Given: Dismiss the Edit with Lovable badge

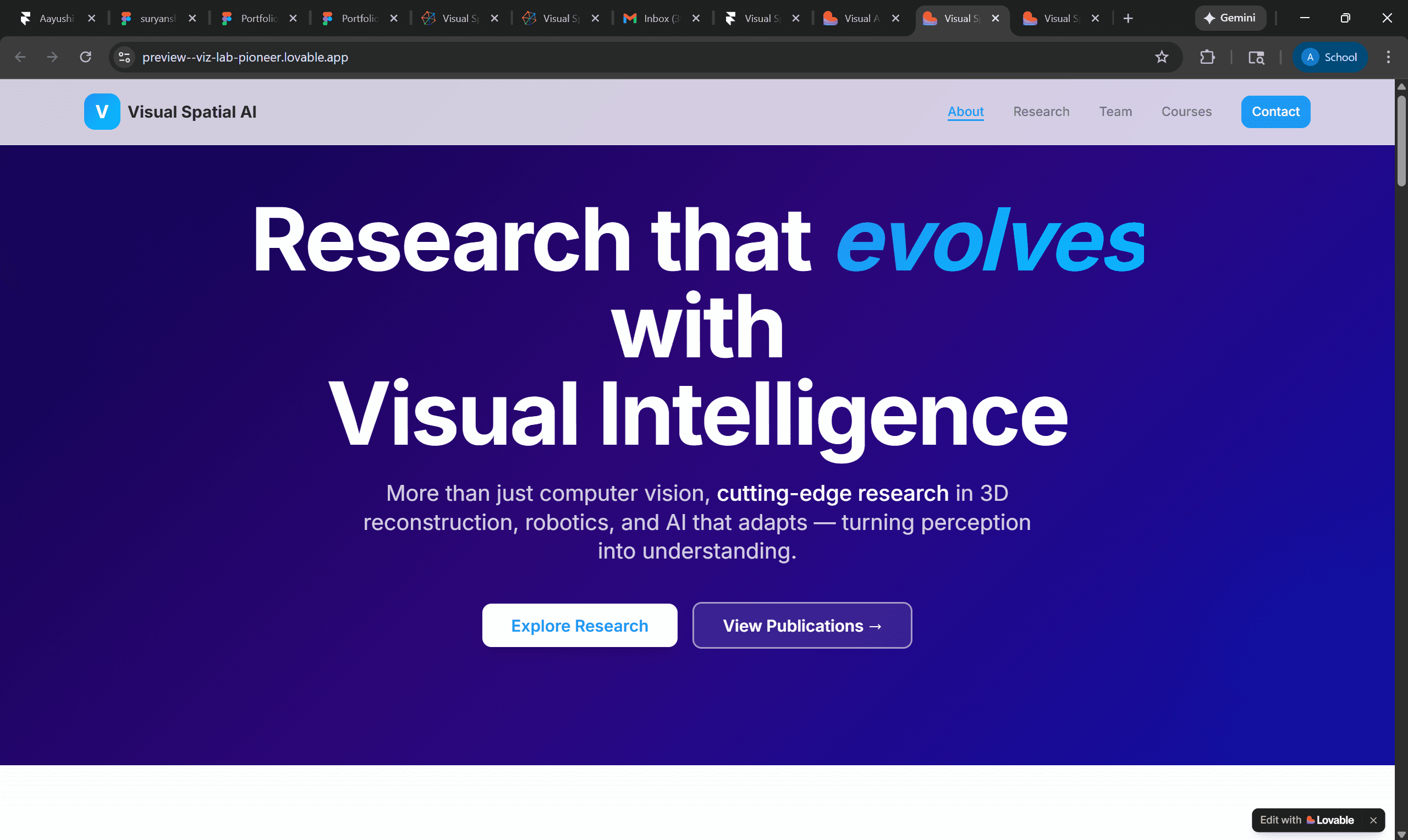Looking at the screenshot, I should [x=1373, y=820].
